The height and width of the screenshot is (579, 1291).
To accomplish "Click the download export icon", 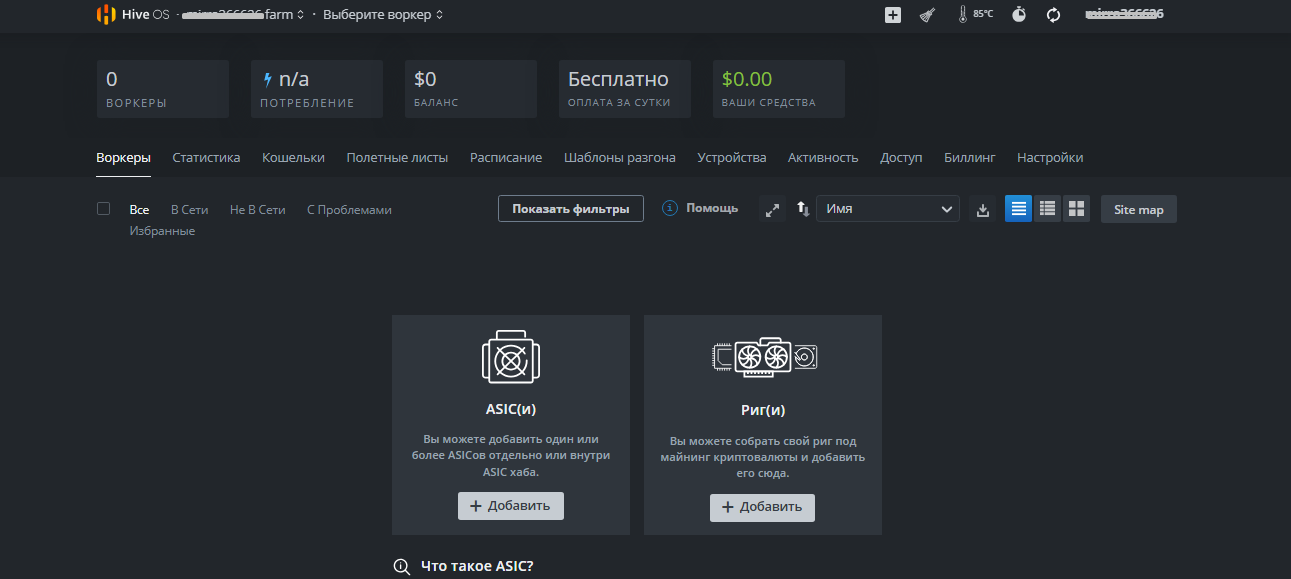I will coord(983,210).
